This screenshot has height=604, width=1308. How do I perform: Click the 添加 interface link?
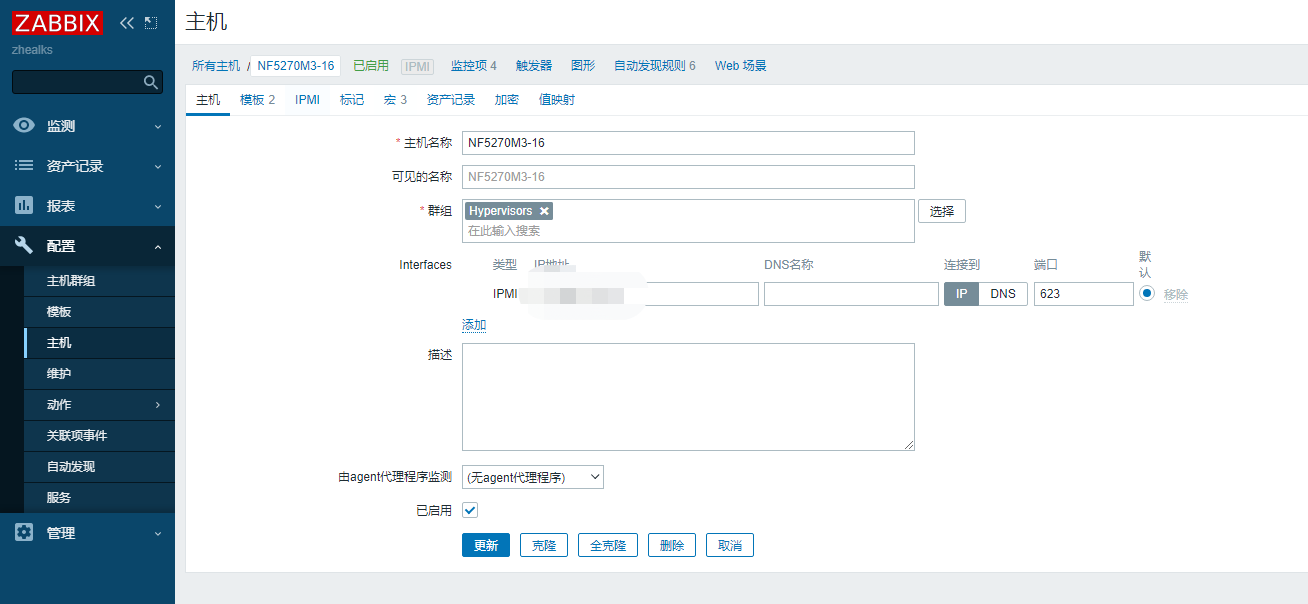(x=474, y=325)
